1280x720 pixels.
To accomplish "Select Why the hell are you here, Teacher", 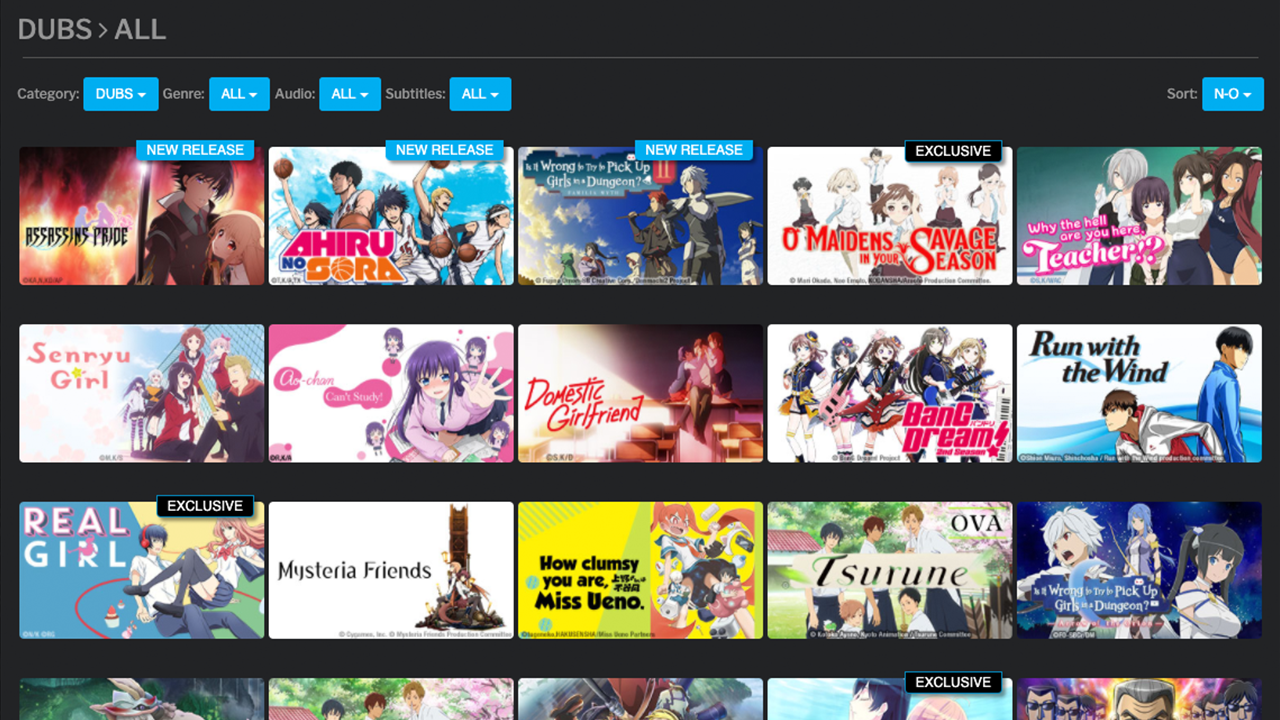I will [x=1139, y=216].
